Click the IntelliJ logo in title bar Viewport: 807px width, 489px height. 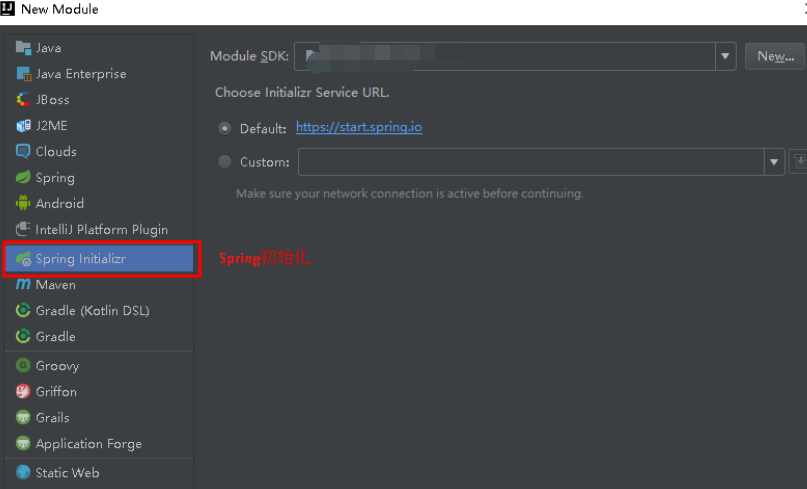pos(8,9)
